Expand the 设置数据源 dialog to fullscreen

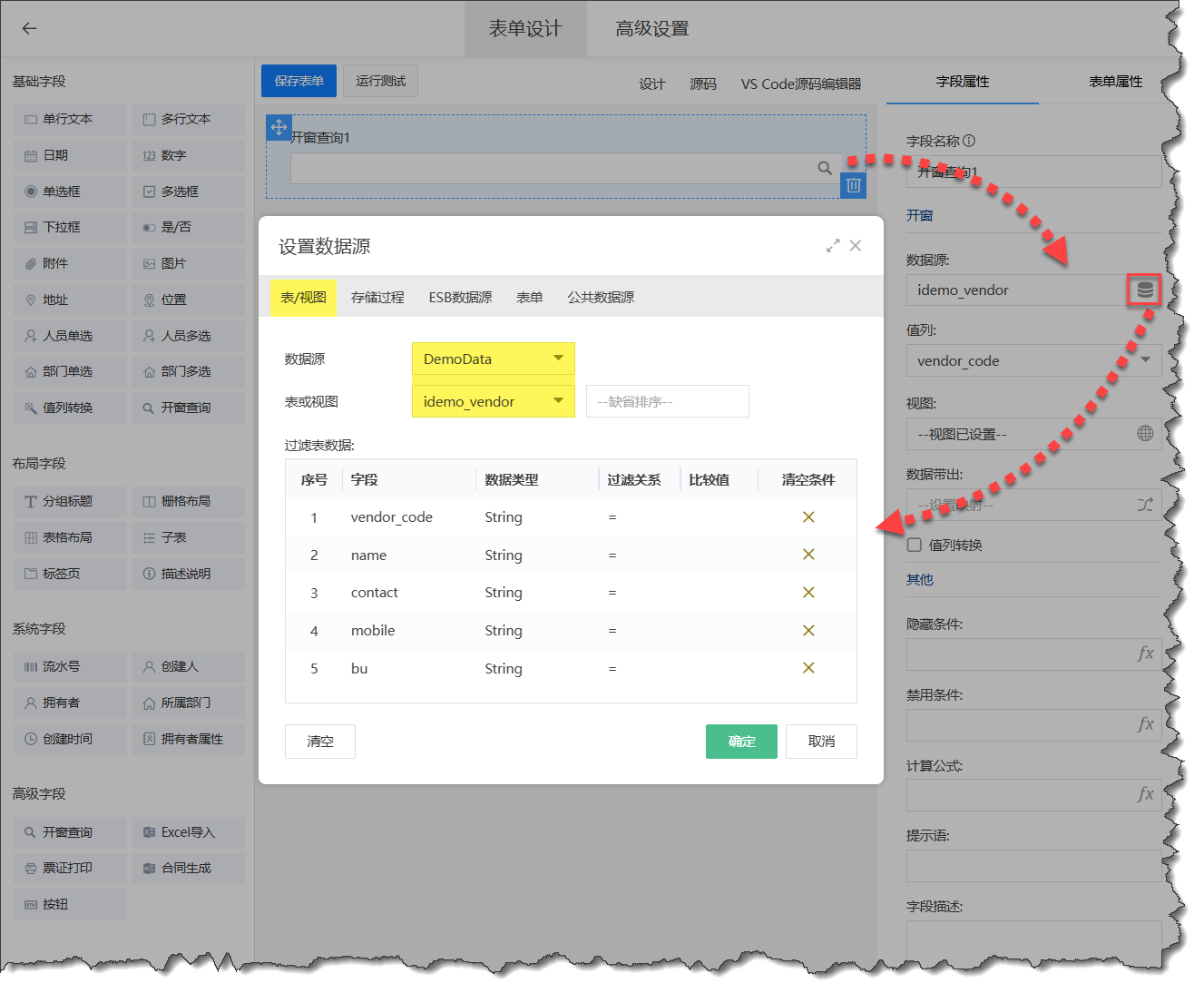click(833, 245)
